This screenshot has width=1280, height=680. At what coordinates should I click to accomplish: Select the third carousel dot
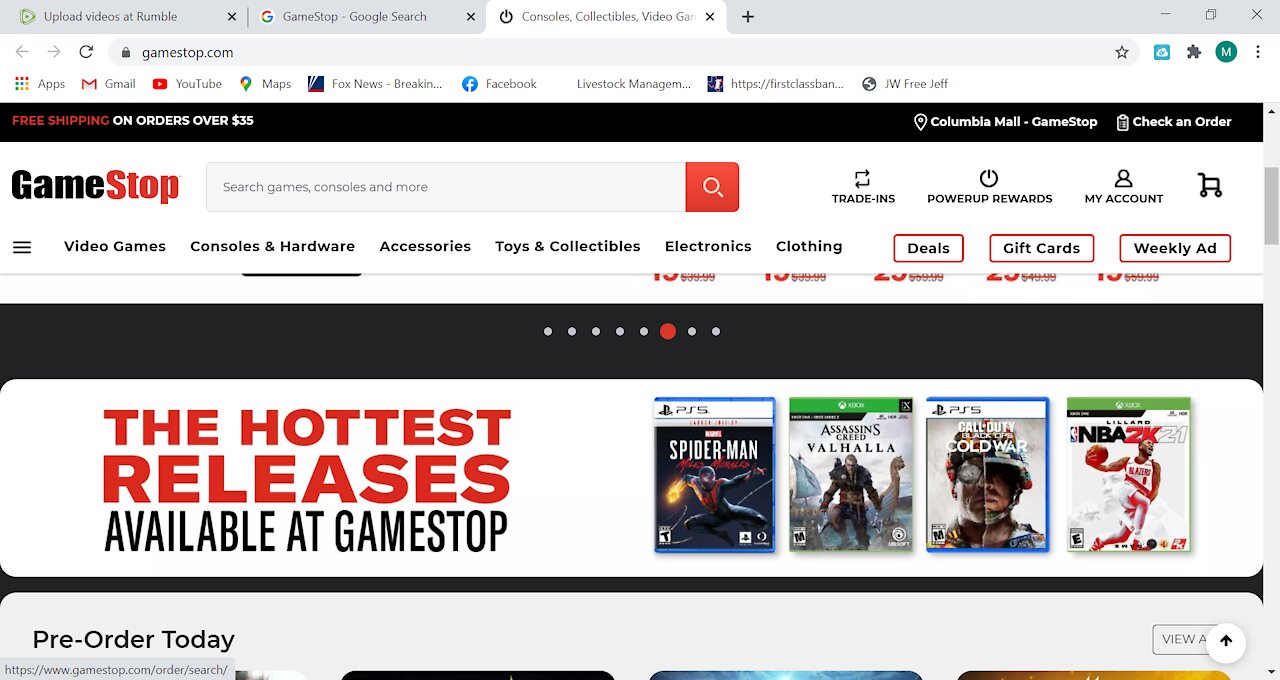596,332
